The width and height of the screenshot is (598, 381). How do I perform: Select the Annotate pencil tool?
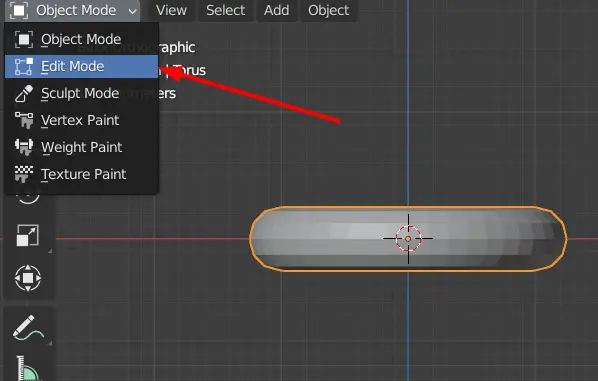[x=28, y=327]
